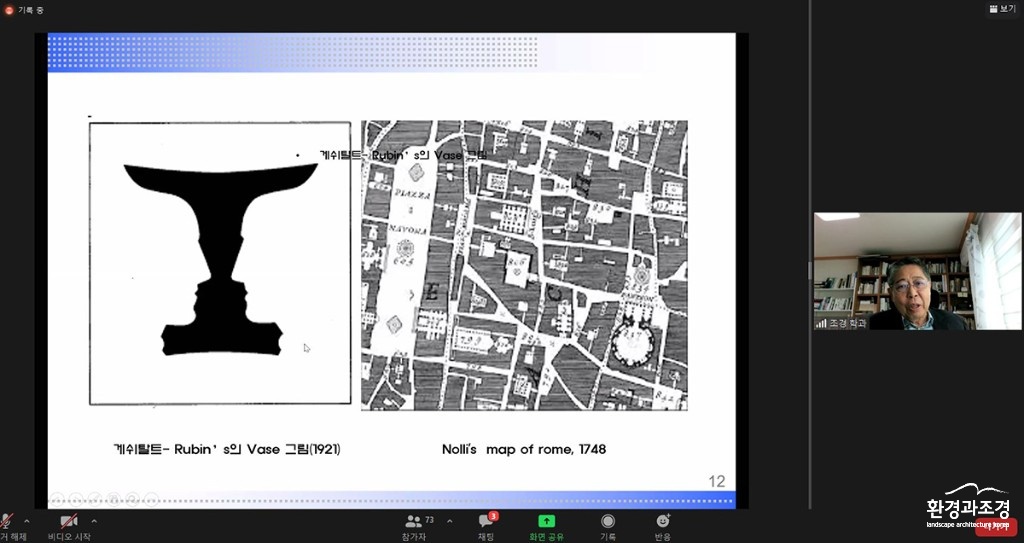Click the Rubin's vase illustration on the slide
Screen dimensions: 1024x543
pyautogui.click(x=220, y=263)
